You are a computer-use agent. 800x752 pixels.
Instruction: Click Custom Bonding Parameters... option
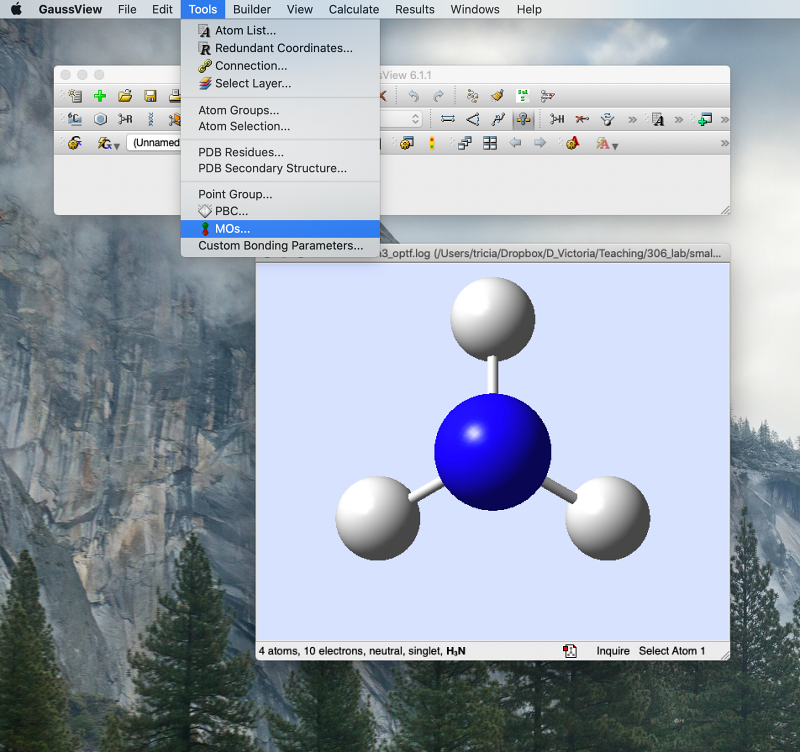[x=280, y=245]
